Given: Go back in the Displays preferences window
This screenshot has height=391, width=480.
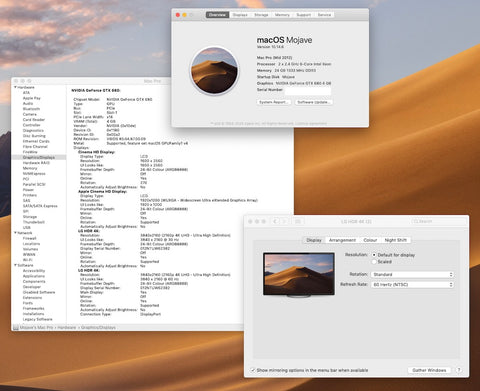Looking at the screenshot, I should (x=275, y=221).
